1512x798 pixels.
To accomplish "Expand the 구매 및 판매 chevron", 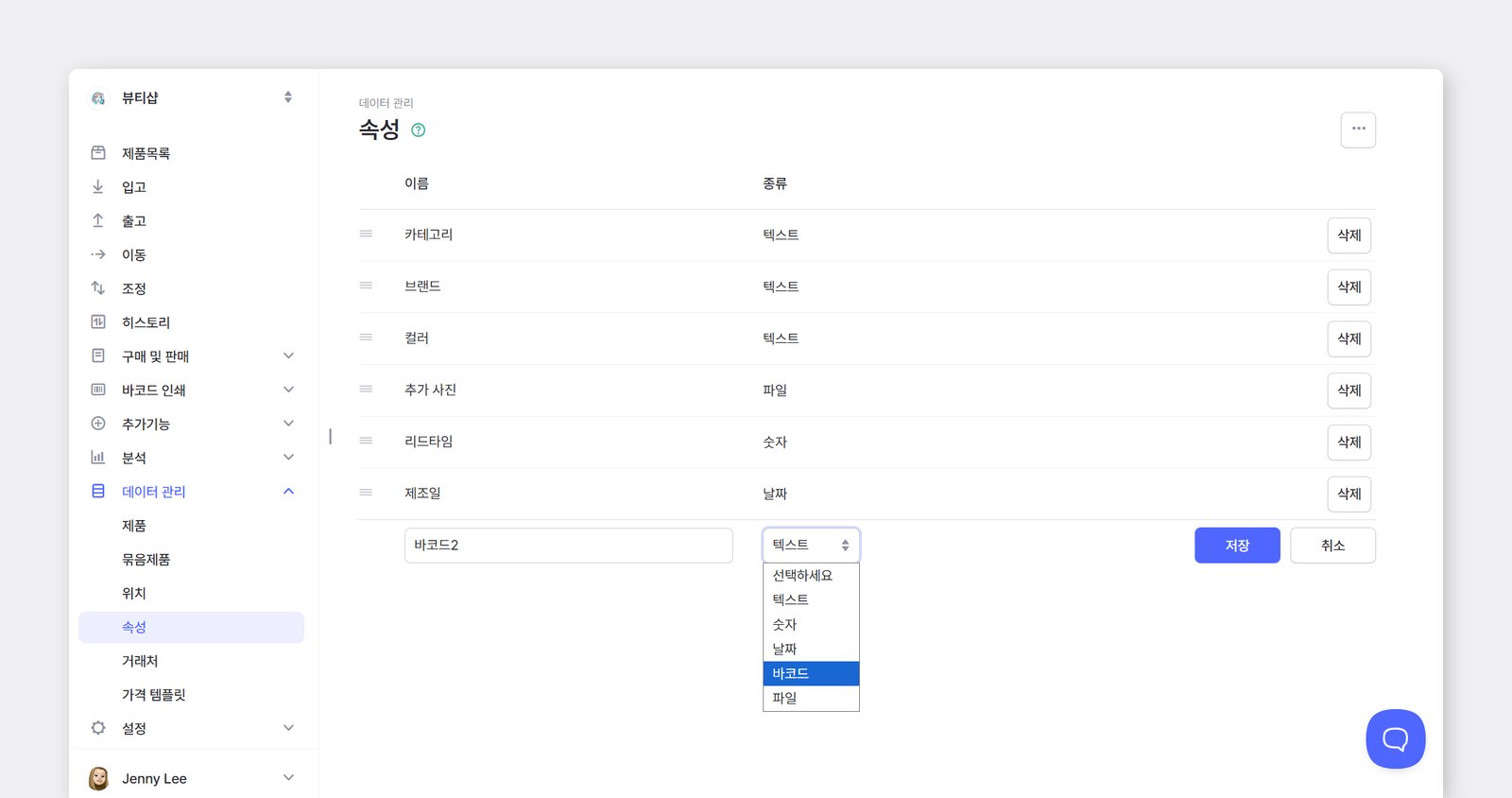I will tap(289, 356).
